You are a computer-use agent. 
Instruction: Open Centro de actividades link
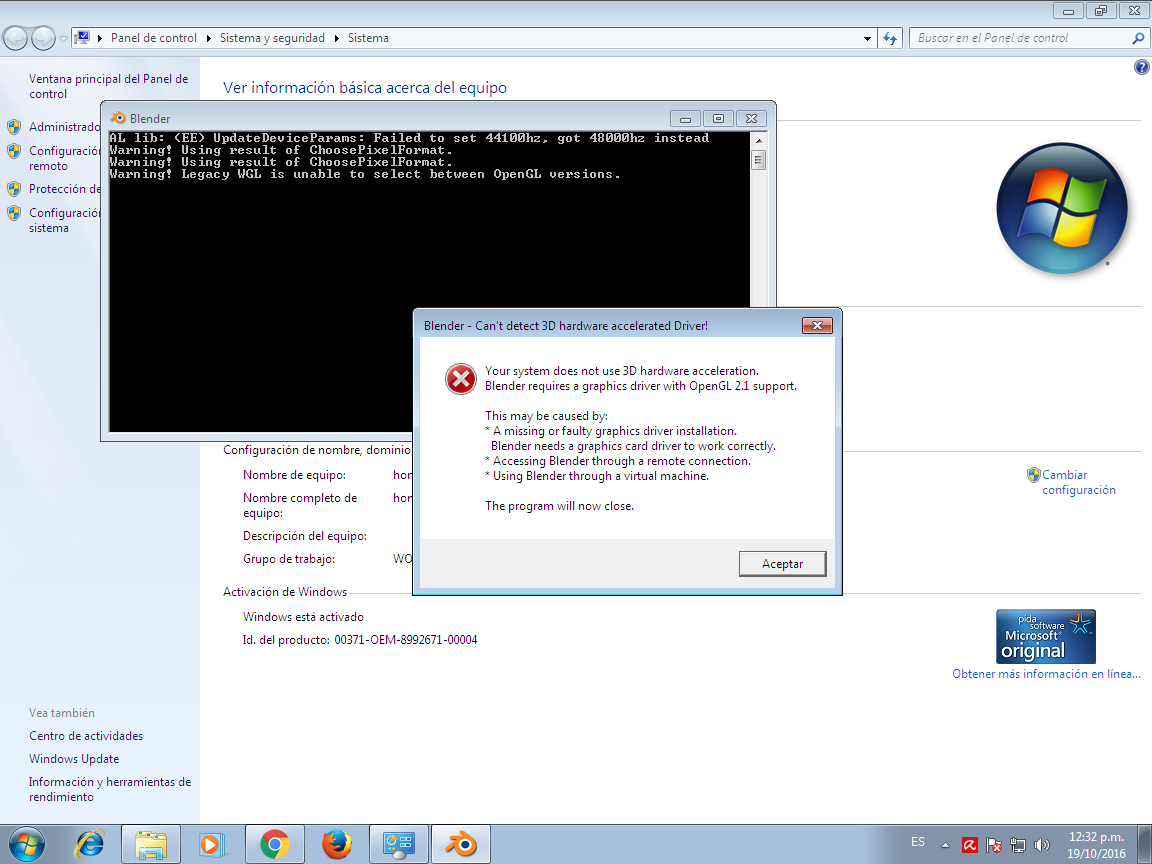click(86, 735)
